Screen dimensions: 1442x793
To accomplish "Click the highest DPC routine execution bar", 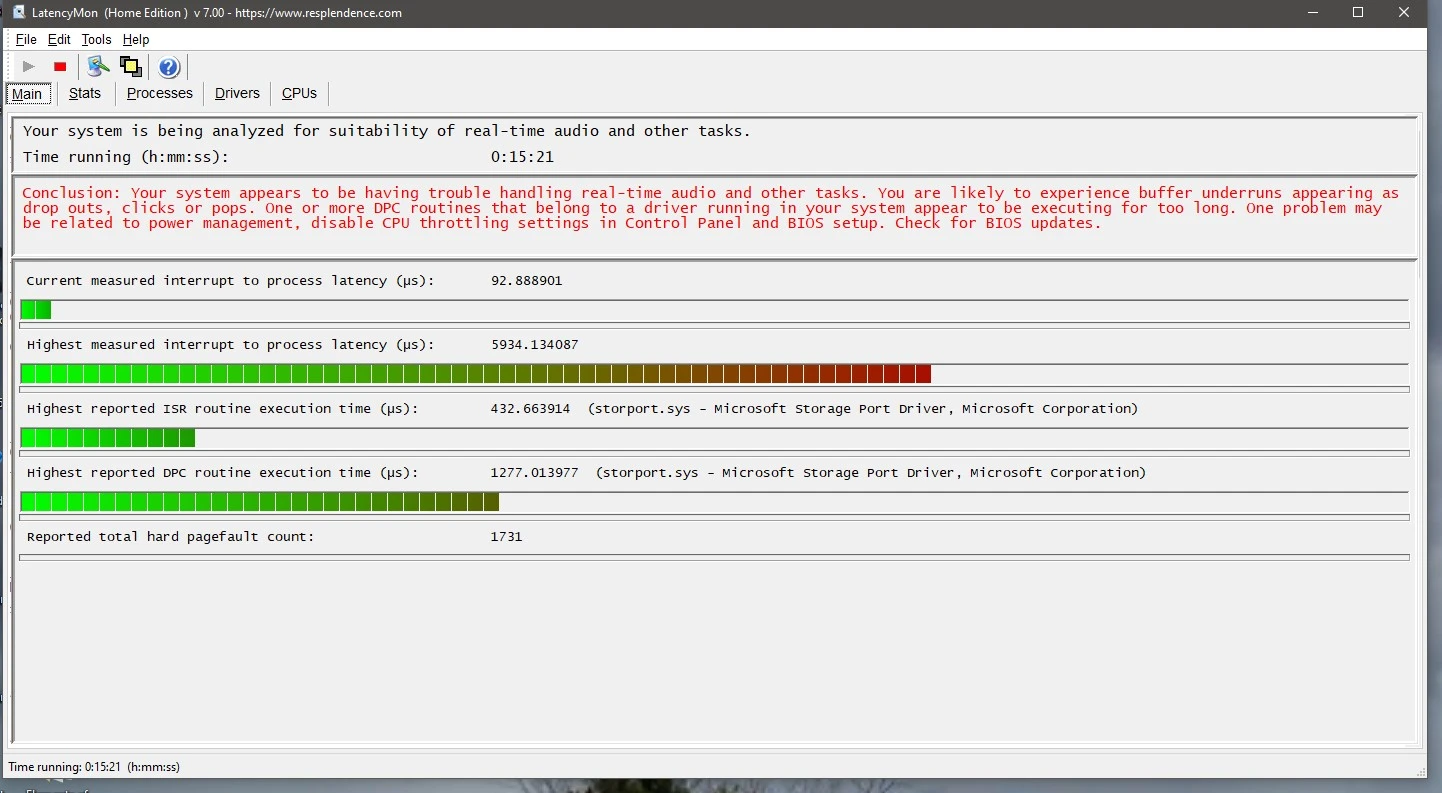I will click(x=260, y=502).
